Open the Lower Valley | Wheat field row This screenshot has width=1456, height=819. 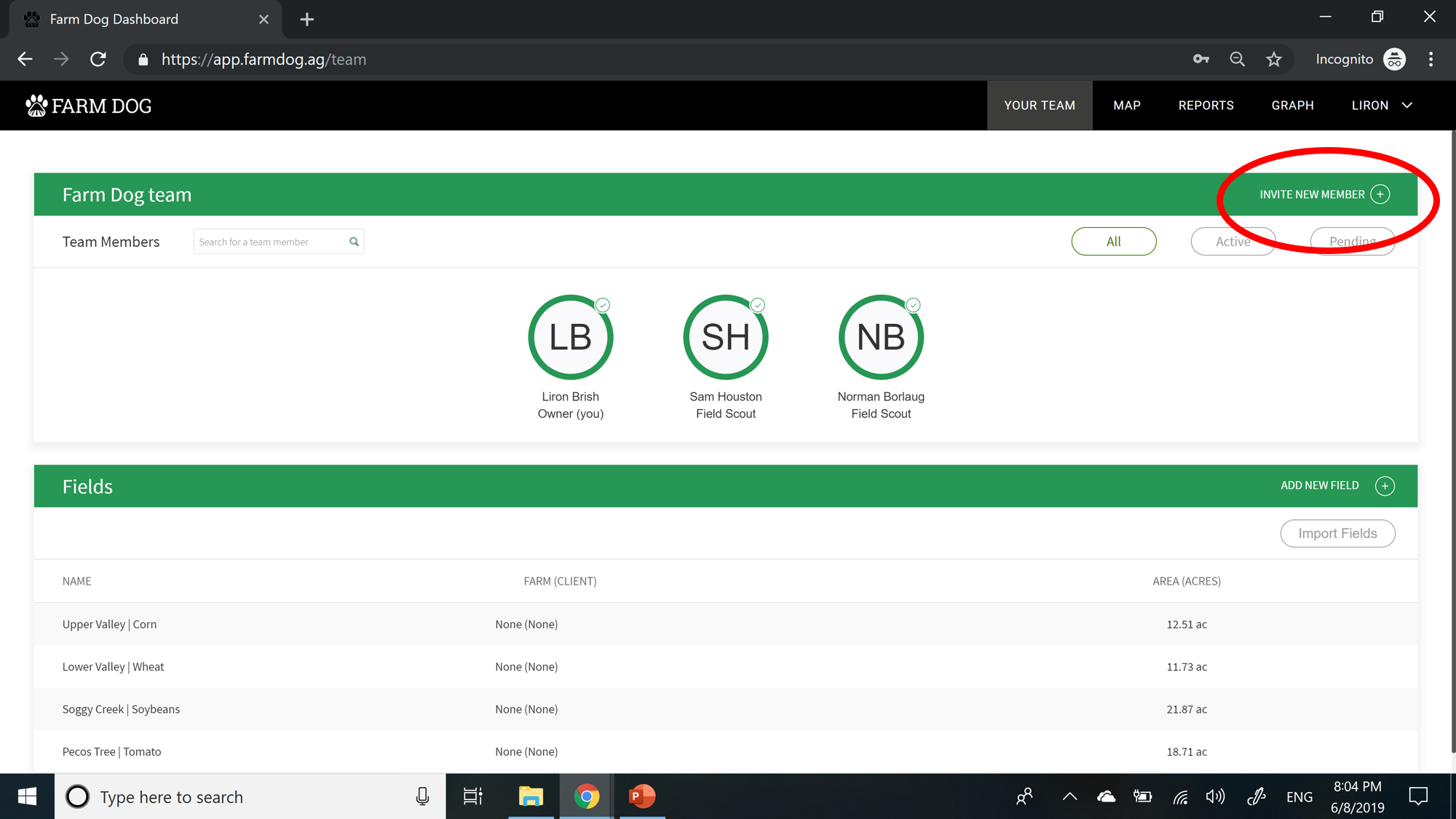725,667
